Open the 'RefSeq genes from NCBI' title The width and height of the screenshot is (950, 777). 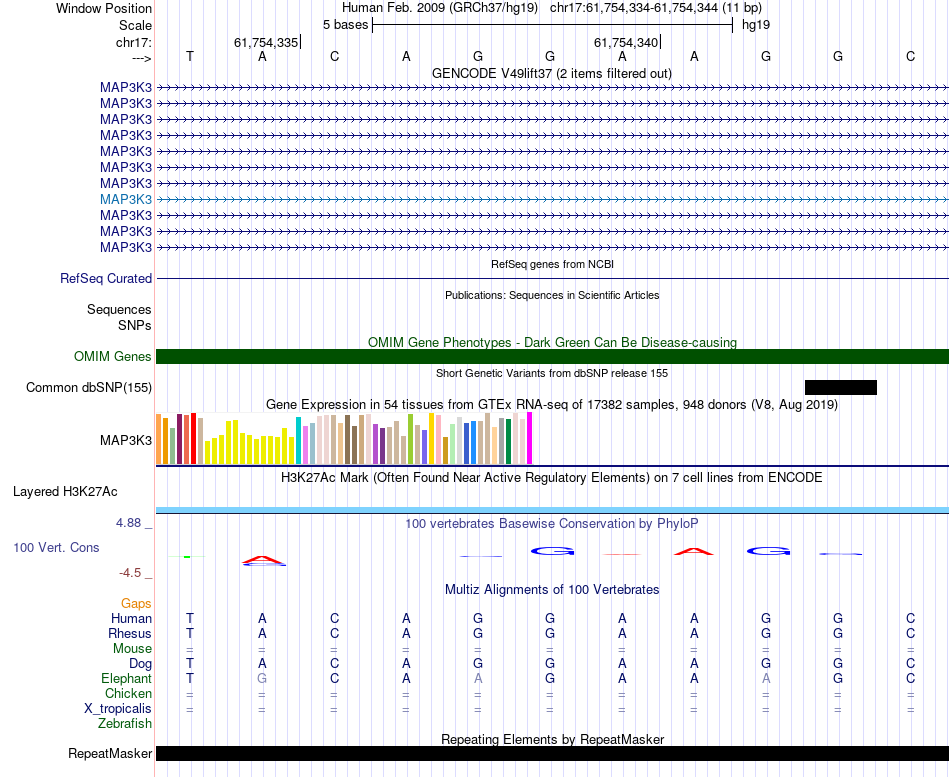[552, 264]
